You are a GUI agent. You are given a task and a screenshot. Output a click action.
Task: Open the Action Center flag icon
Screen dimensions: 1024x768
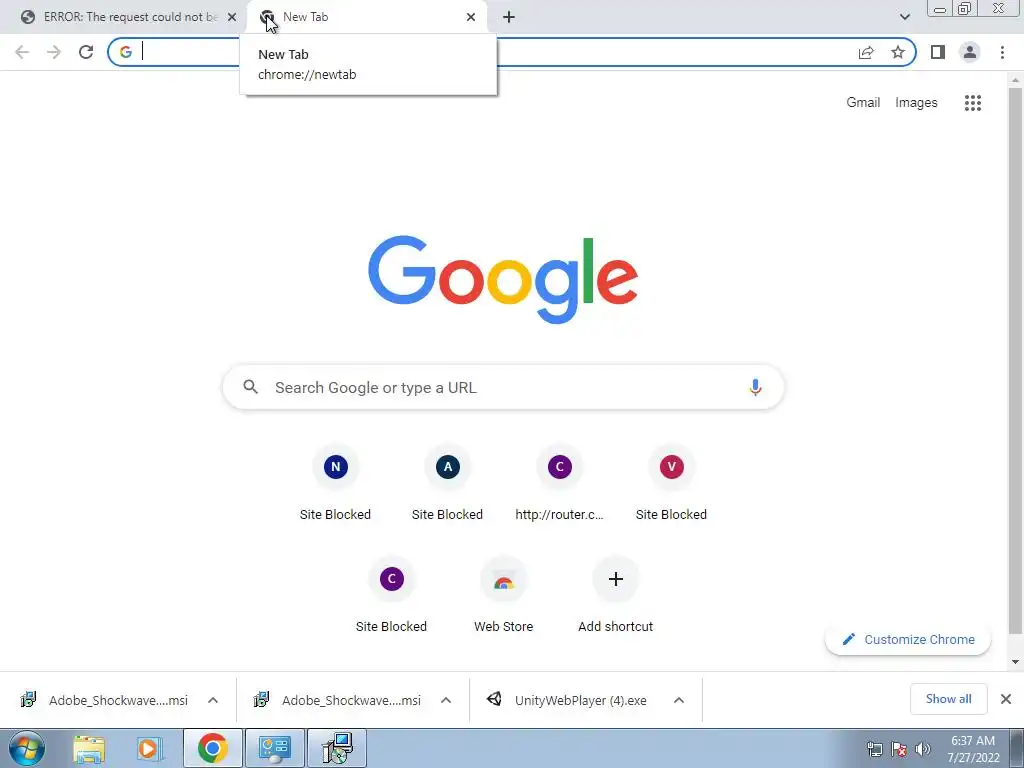[x=899, y=749]
